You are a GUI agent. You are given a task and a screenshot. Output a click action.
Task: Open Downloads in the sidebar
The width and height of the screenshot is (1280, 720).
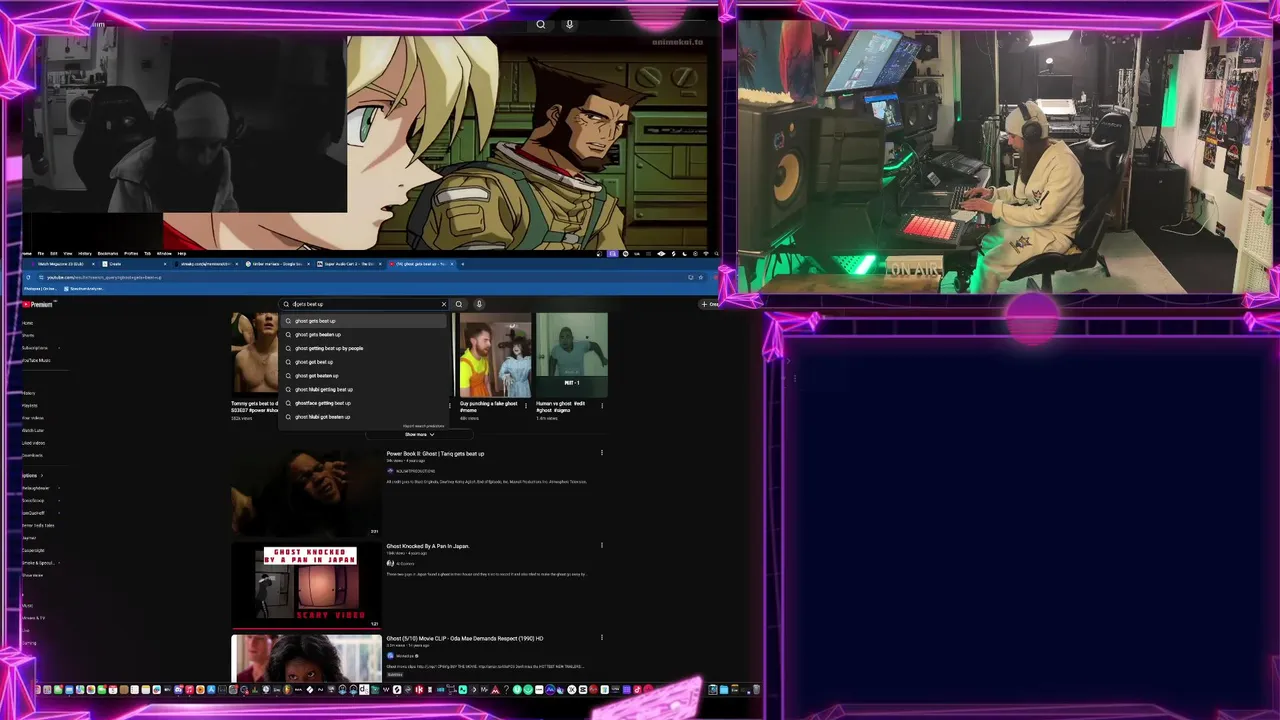pos(32,455)
